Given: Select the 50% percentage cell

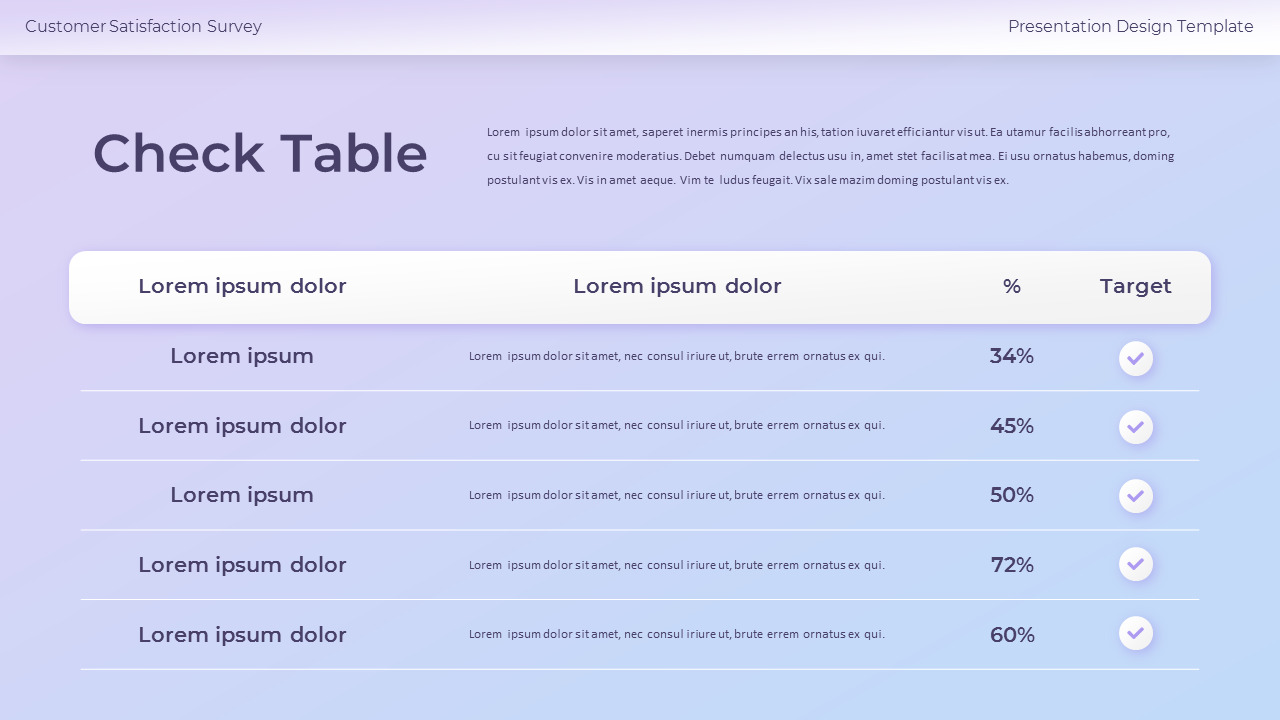Looking at the screenshot, I should point(1011,495).
